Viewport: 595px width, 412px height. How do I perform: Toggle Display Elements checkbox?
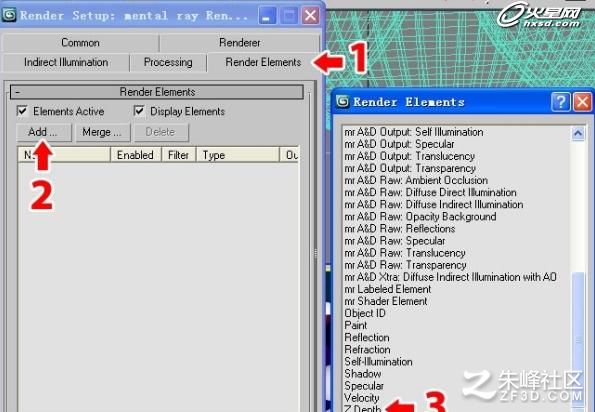pyautogui.click(x=139, y=111)
